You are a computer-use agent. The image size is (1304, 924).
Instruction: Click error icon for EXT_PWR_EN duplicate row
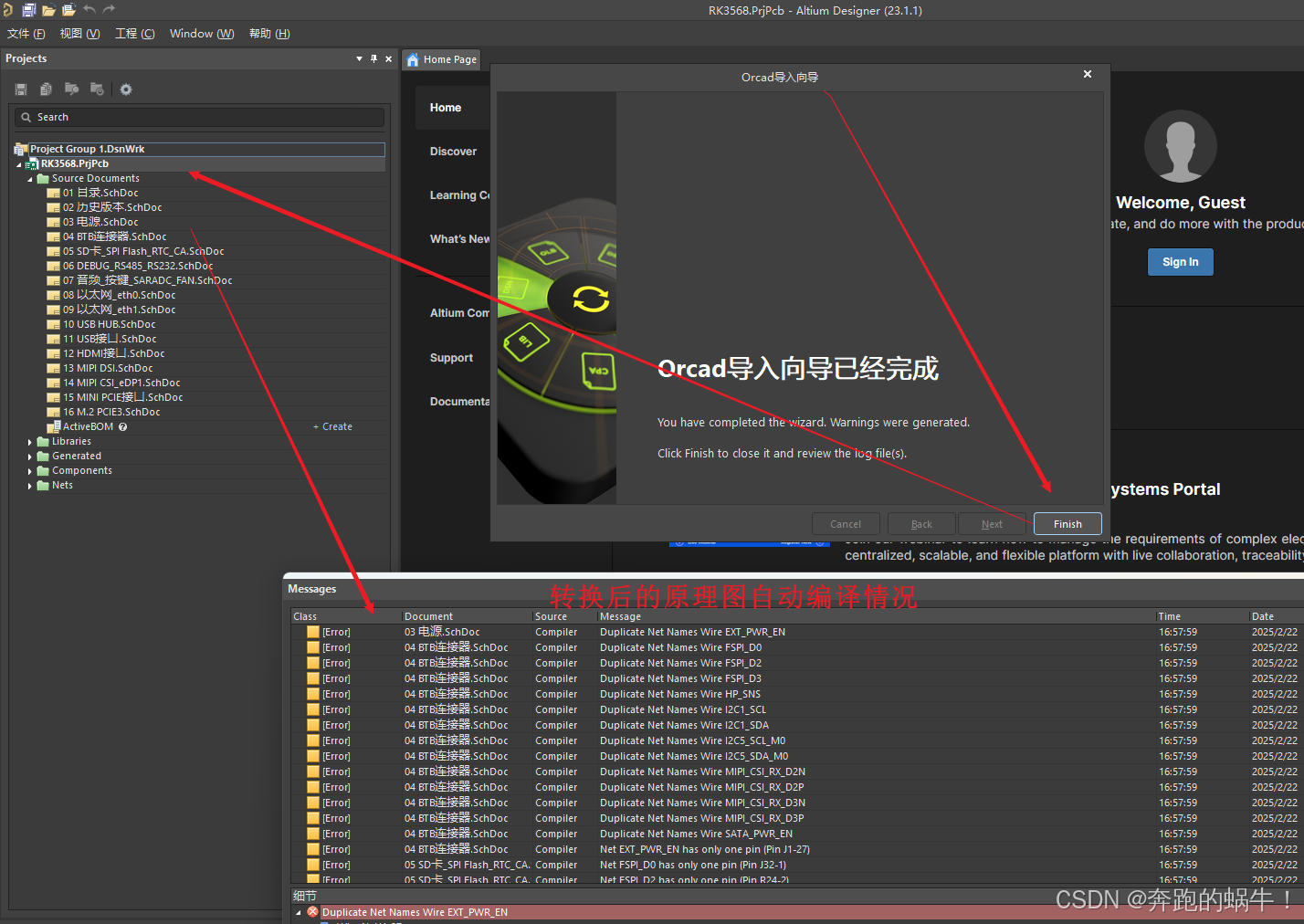pyautogui.click(x=313, y=632)
